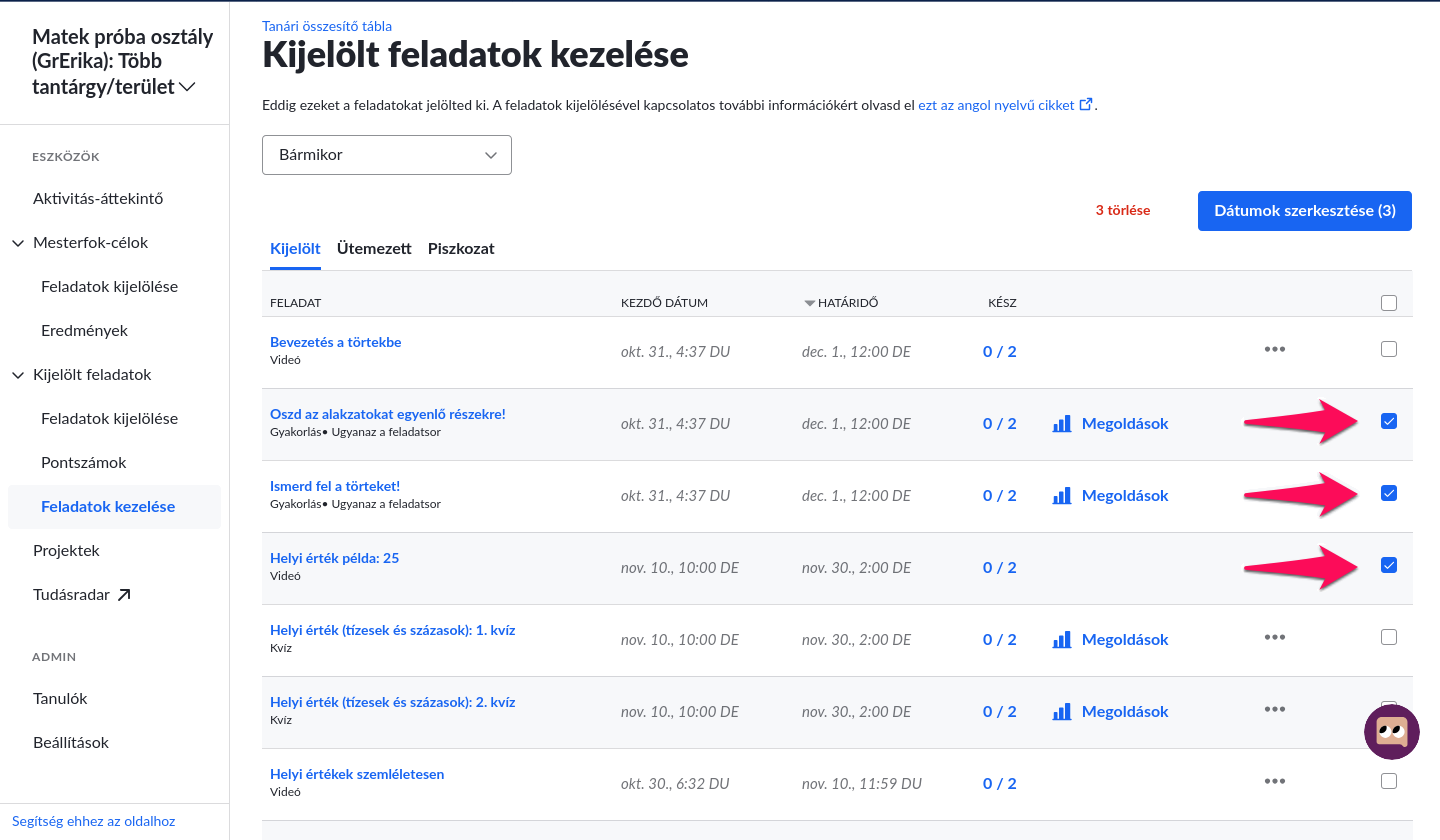Open Megoldások for Oszd az alakzatokat row

tap(1125, 424)
